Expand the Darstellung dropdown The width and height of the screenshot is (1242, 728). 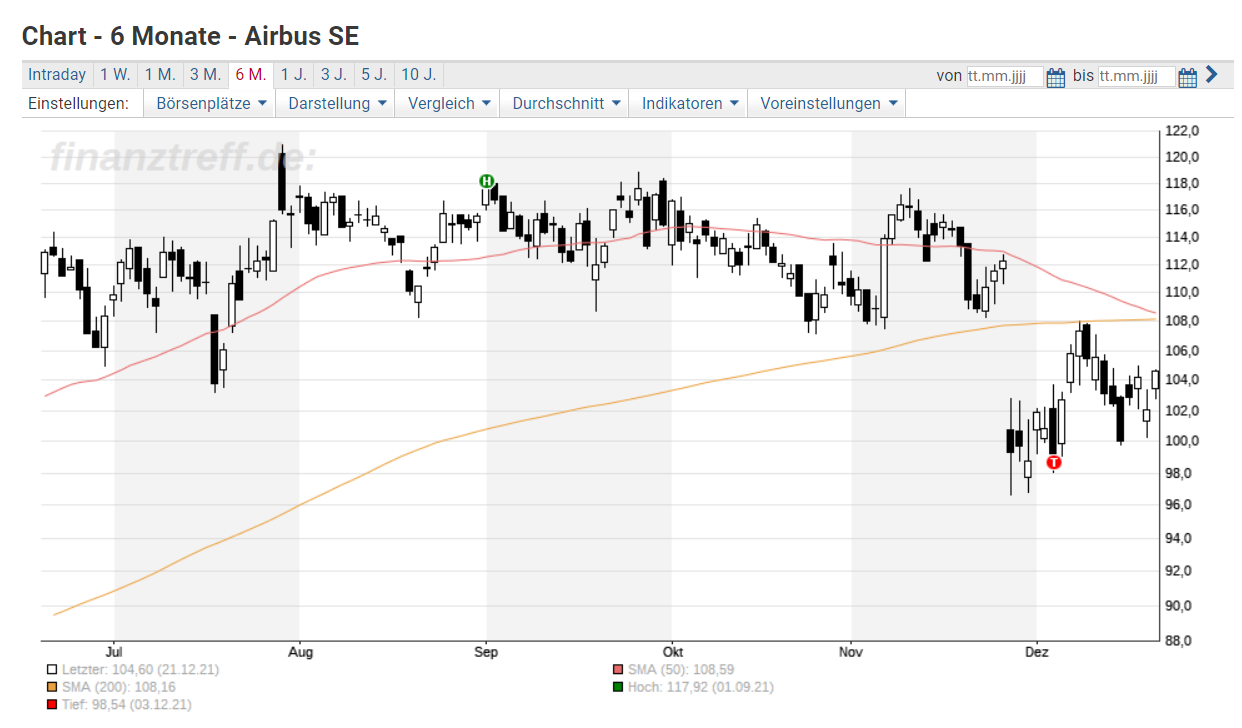(336, 104)
